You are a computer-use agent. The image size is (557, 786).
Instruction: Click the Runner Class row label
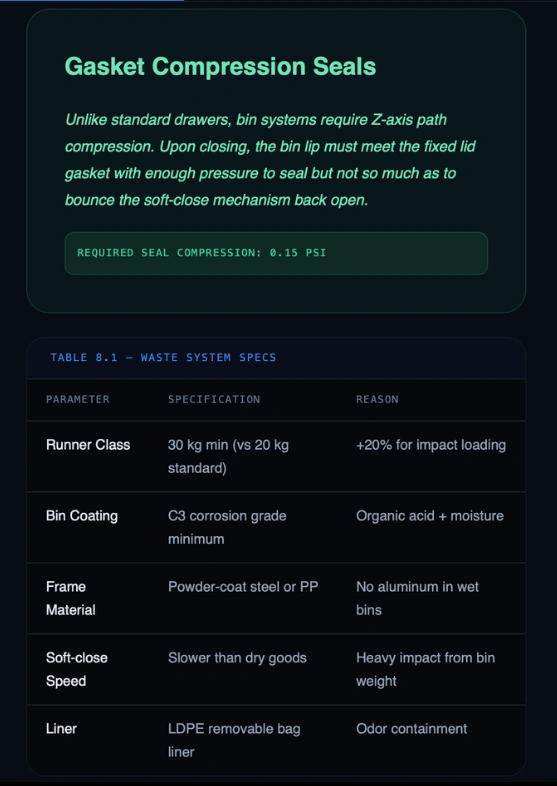click(88, 445)
